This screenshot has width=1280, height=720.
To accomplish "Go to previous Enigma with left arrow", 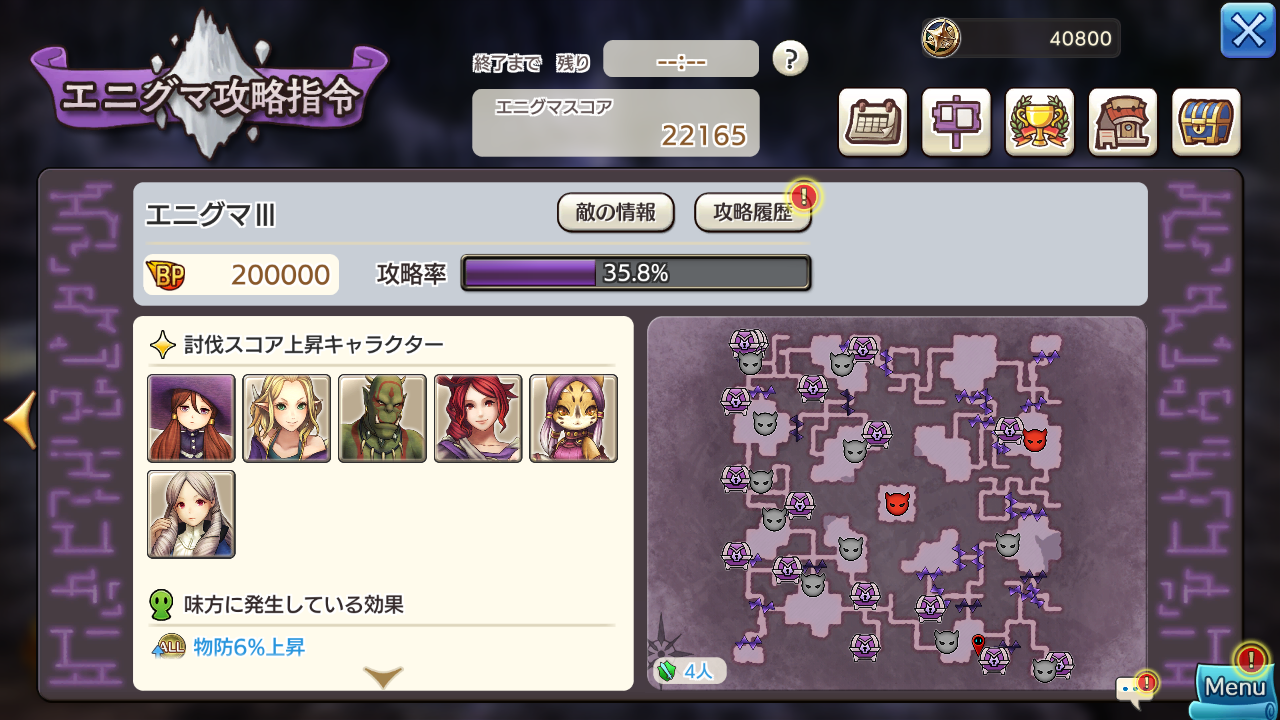I will click(x=20, y=420).
